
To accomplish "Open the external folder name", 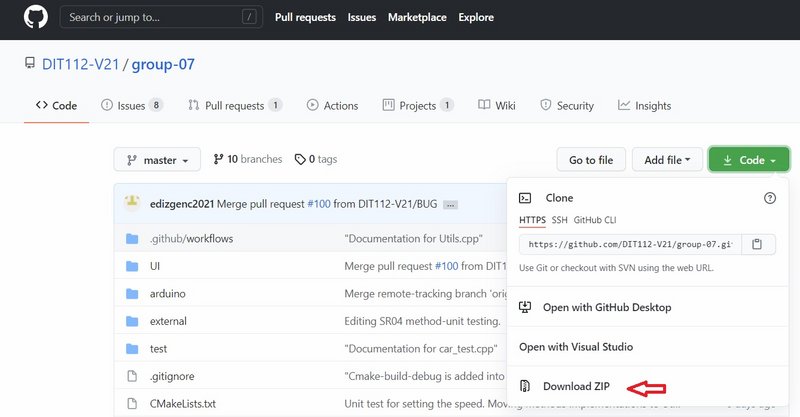I will click(x=168, y=321).
